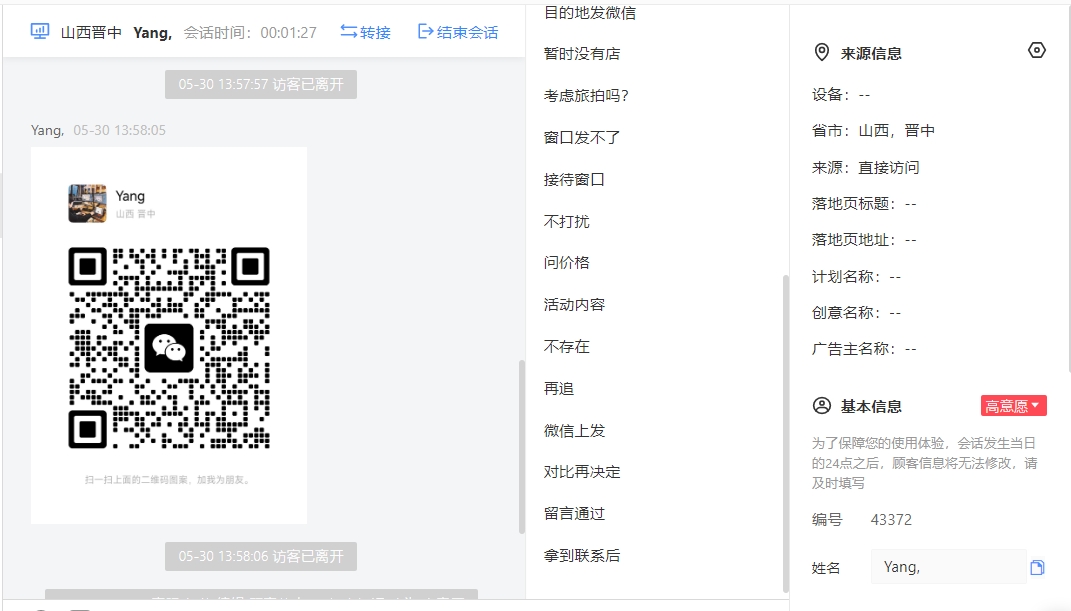
Task: Select quick reply 不打扰
Action: [x=566, y=221]
